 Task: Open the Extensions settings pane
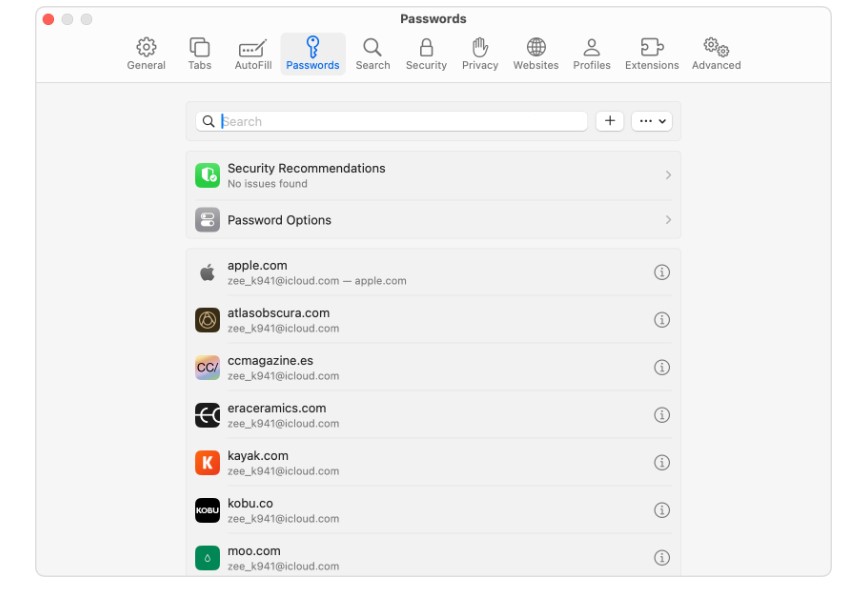point(652,54)
